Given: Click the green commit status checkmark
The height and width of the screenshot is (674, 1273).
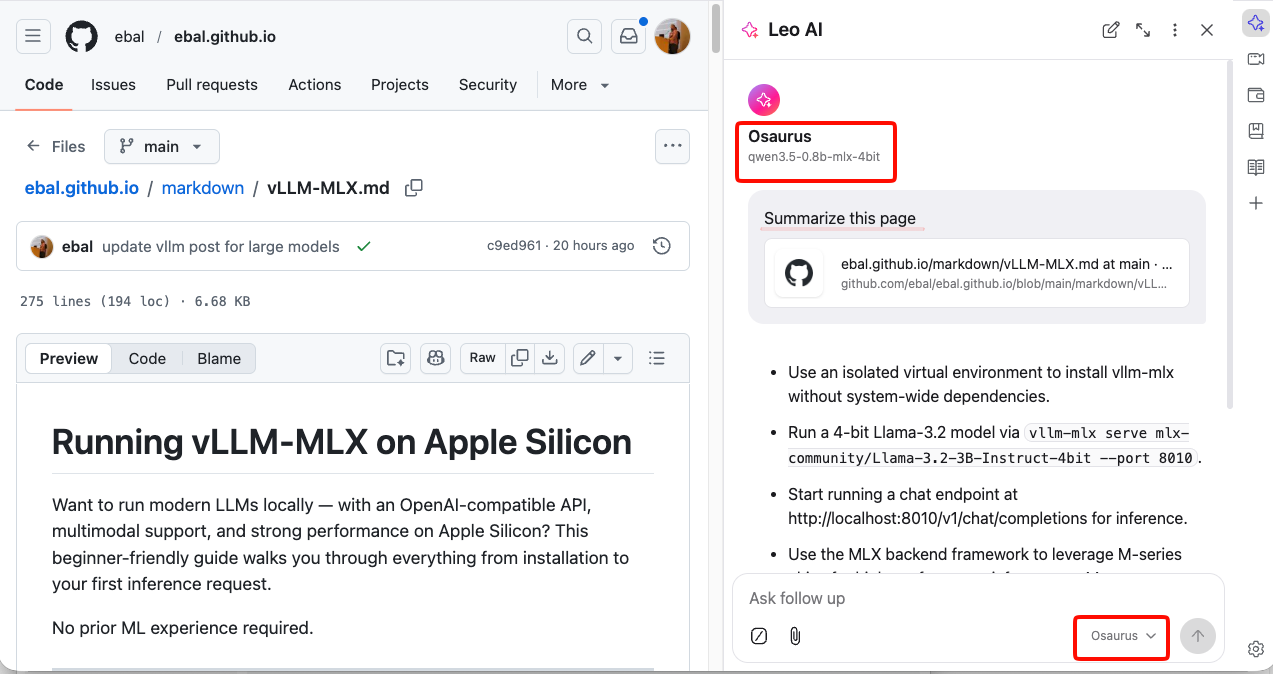Looking at the screenshot, I should [x=364, y=246].
